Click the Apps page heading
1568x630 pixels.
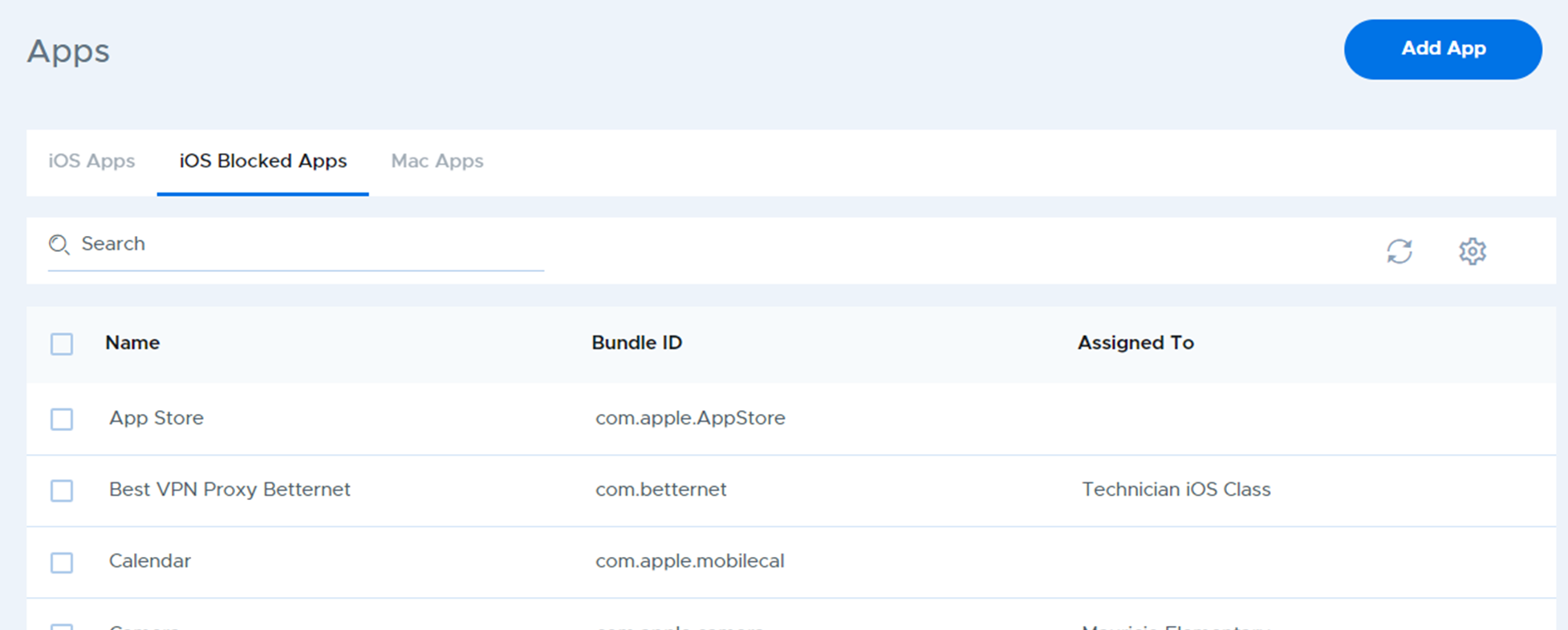pos(68,52)
